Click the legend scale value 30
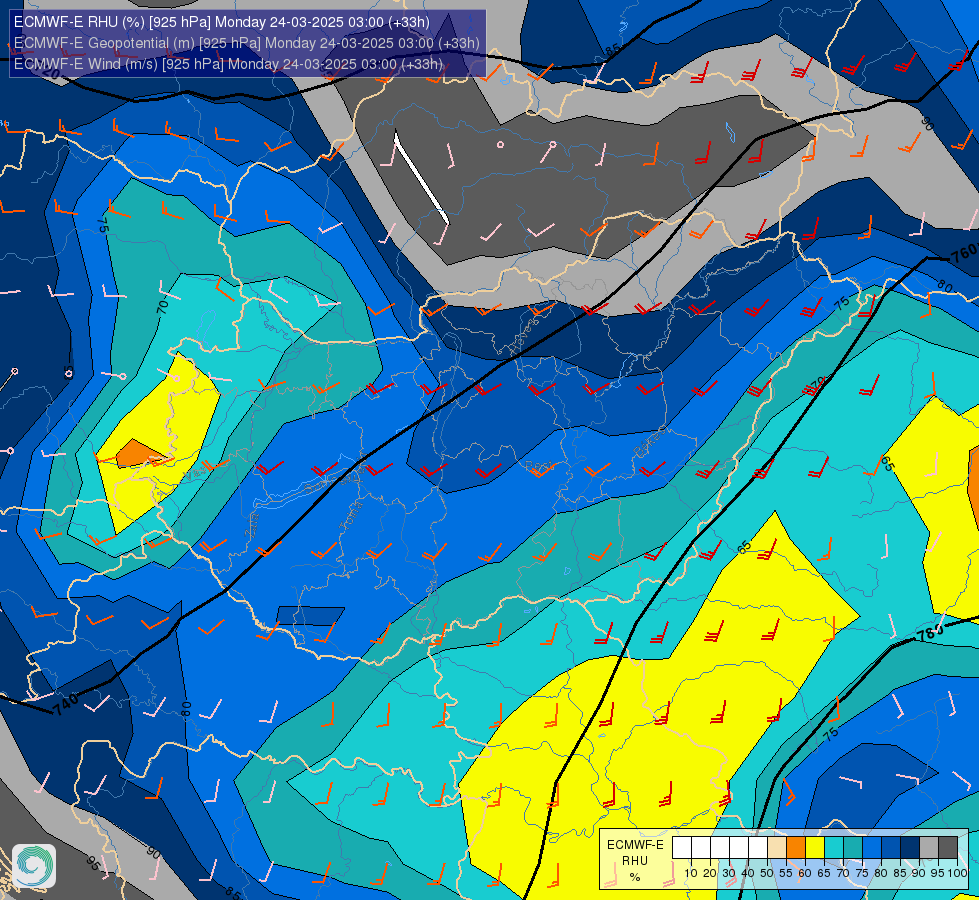Screen dimensions: 979x900 click(x=729, y=873)
